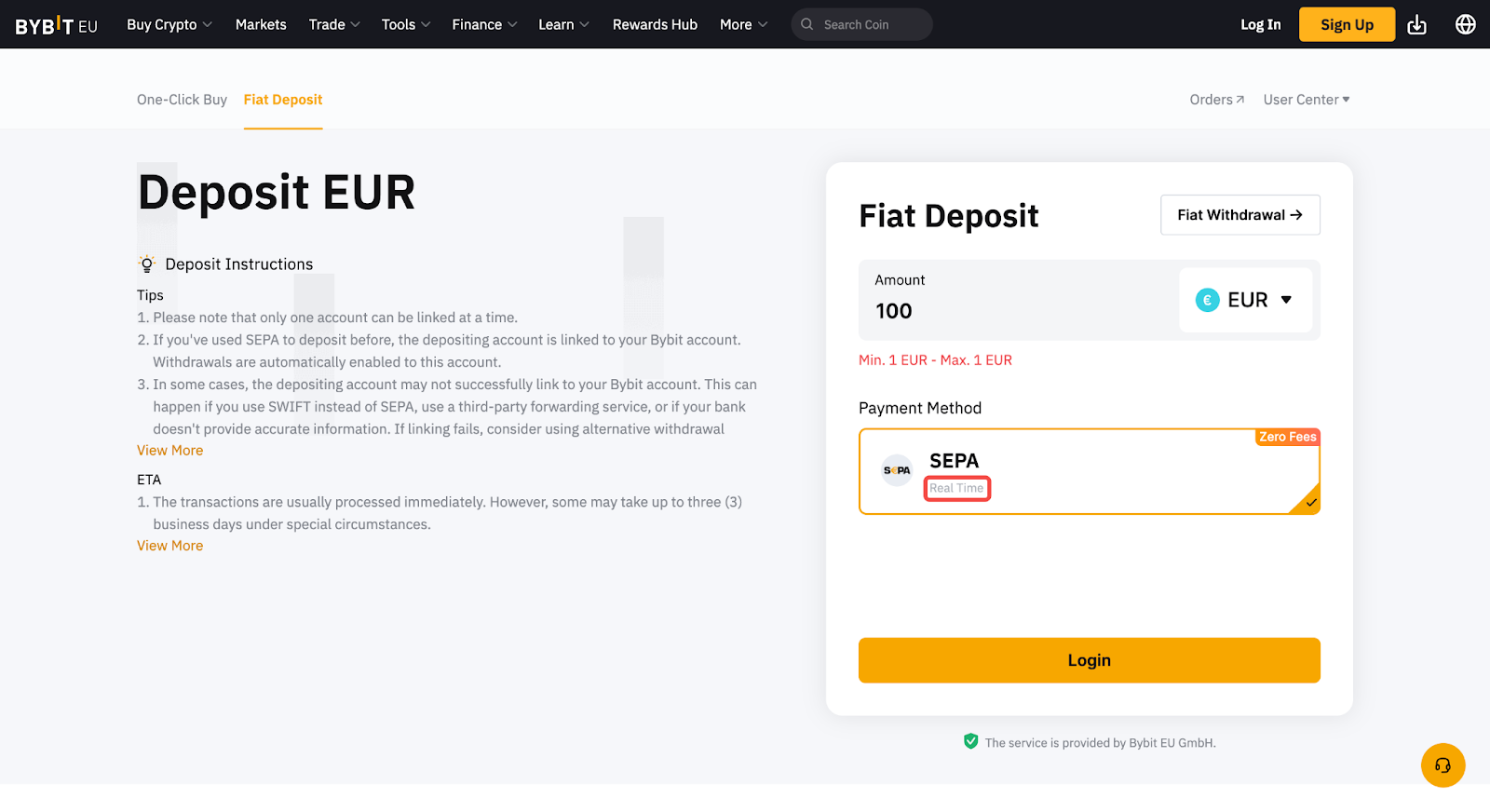The height and width of the screenshot is (812, 1490).
Task: Open the globe language selector
Action: [x=1465, y=25]
